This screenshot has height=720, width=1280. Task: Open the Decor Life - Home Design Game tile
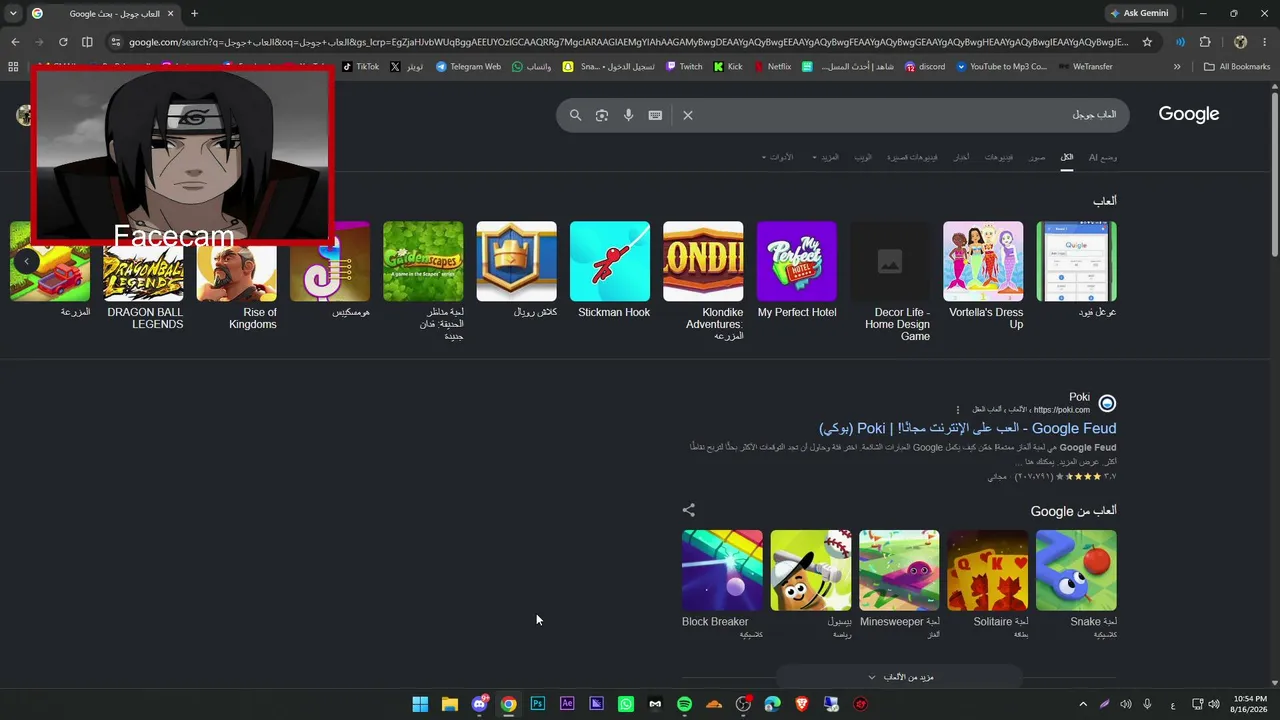coord(890,261)
